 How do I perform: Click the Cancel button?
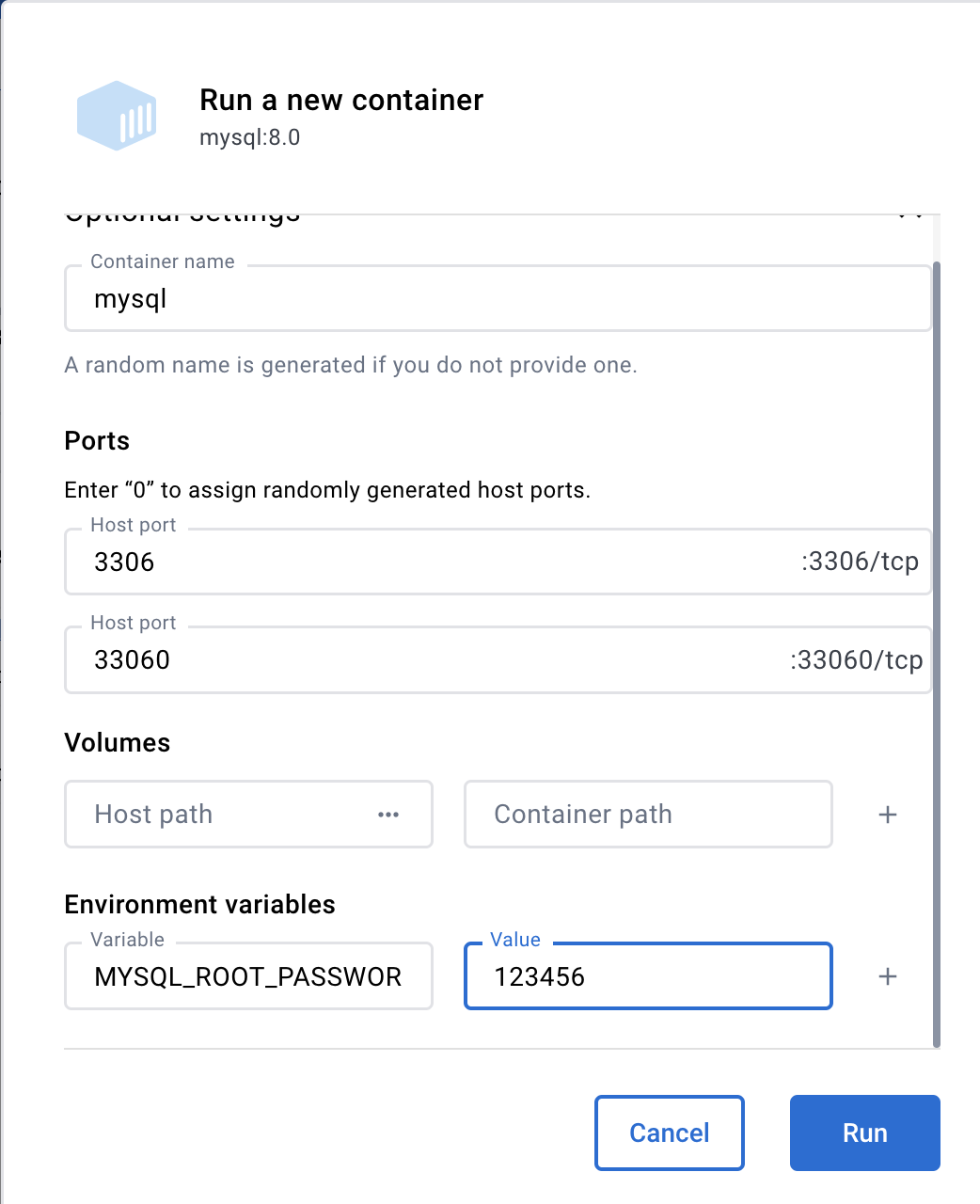pyautogui.click(x=669, y=1133)
